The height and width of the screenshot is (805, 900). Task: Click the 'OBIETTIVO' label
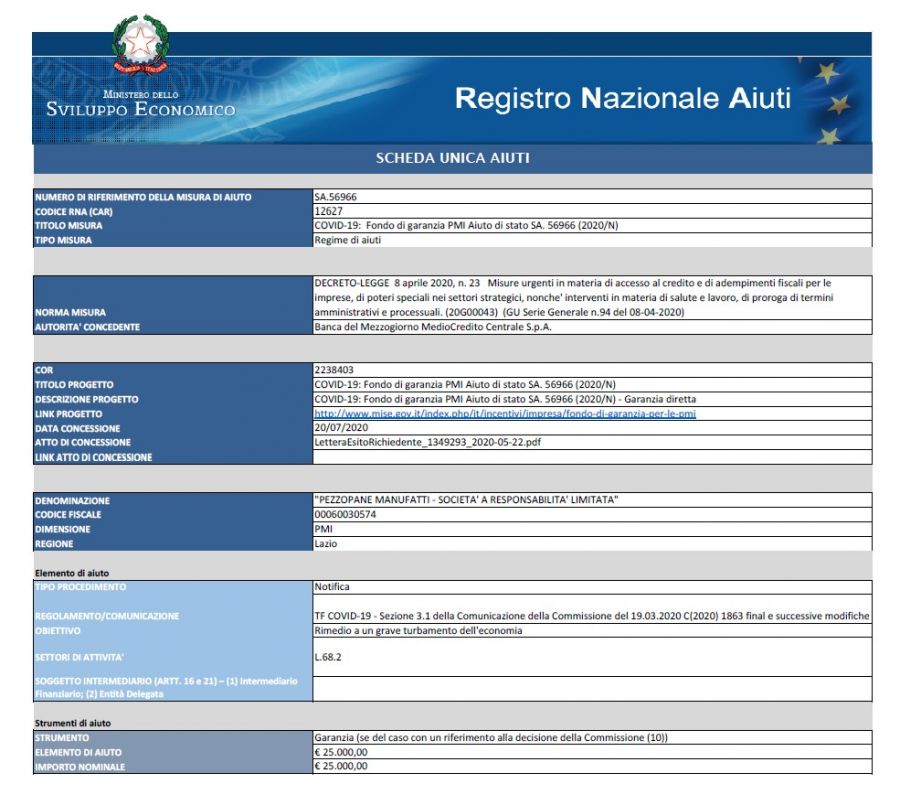tap(57, 630)
